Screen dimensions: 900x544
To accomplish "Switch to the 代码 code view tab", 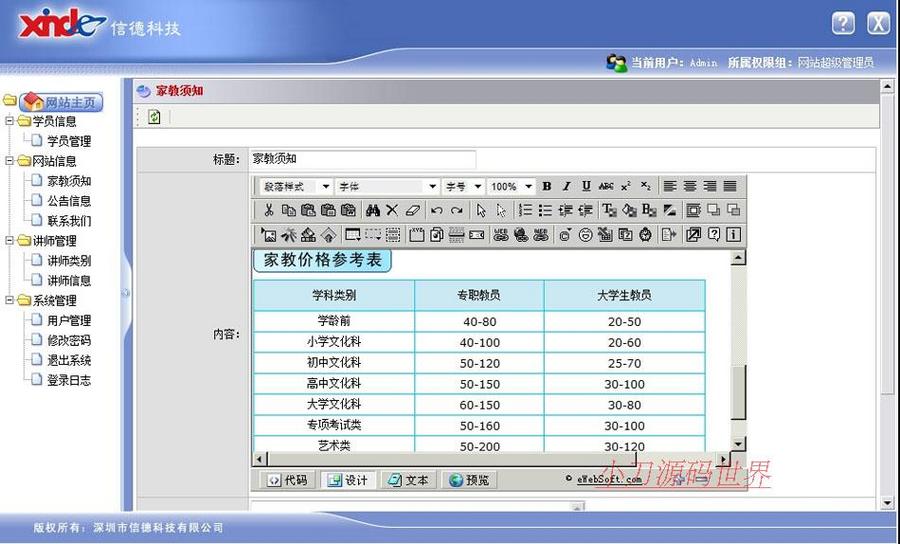I will click(x=288, y=480).
